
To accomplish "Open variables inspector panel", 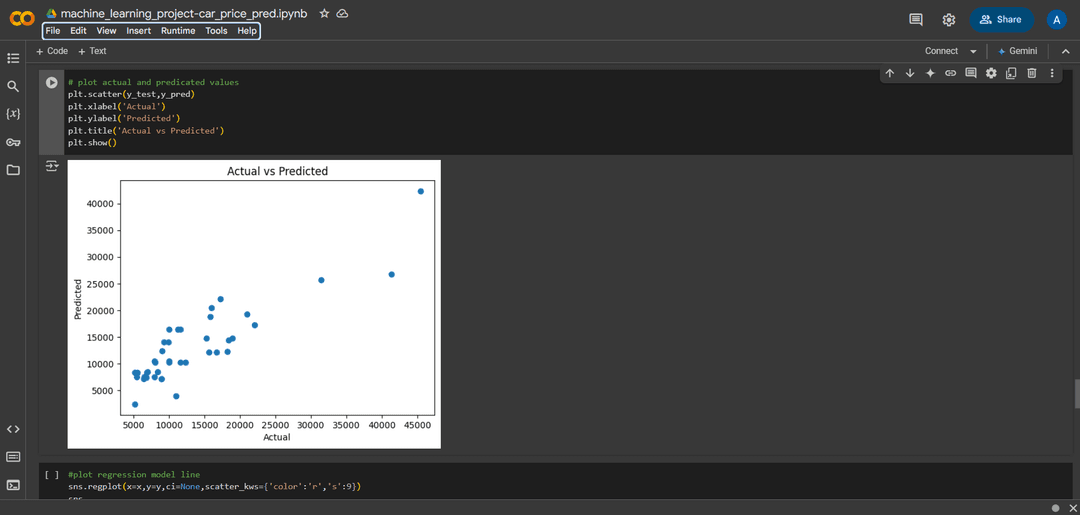I will [x=13, y=114].
